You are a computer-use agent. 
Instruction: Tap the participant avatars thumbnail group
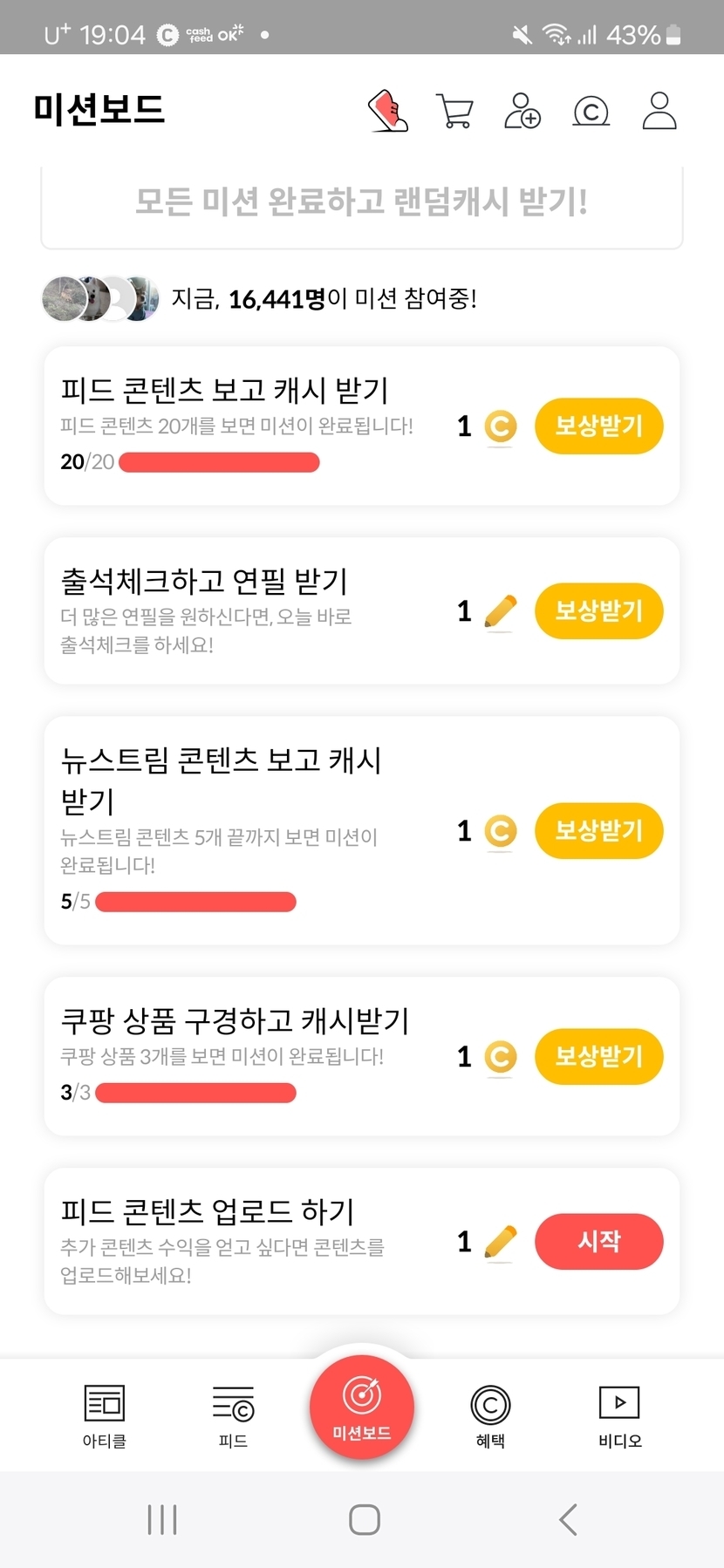coord(100,299)
